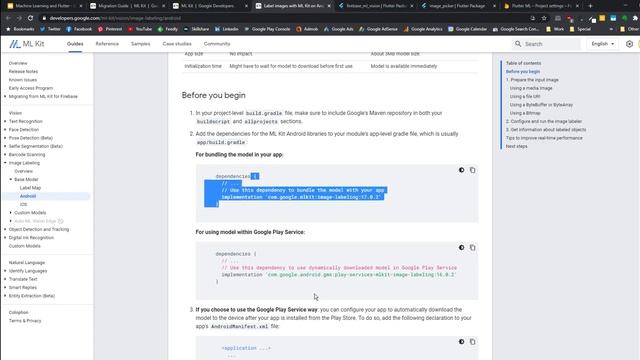Collapse the Image Labeling section
This screenshot has height=360, width=640.
[5, 163]
